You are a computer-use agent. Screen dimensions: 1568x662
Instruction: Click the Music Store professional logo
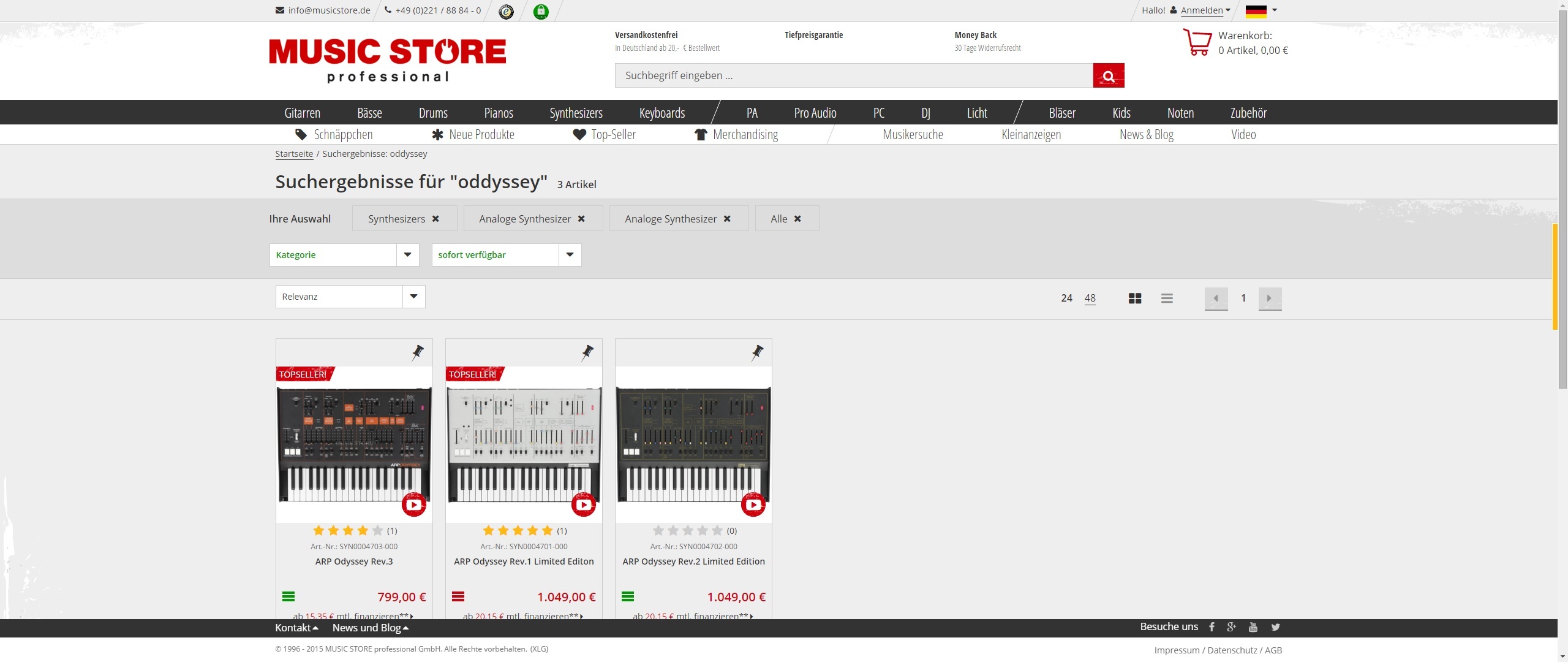click(x=388, y=60)
